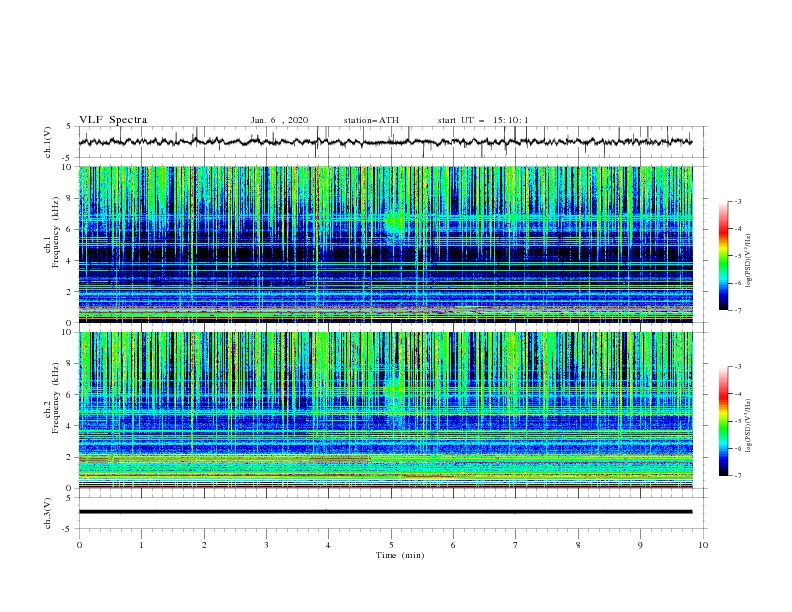Click the "-5" voltage tick on ch.3(V) axis
The height and width of the screenshot is (612, 792).
pyautogui.click(x=68, y=529)
